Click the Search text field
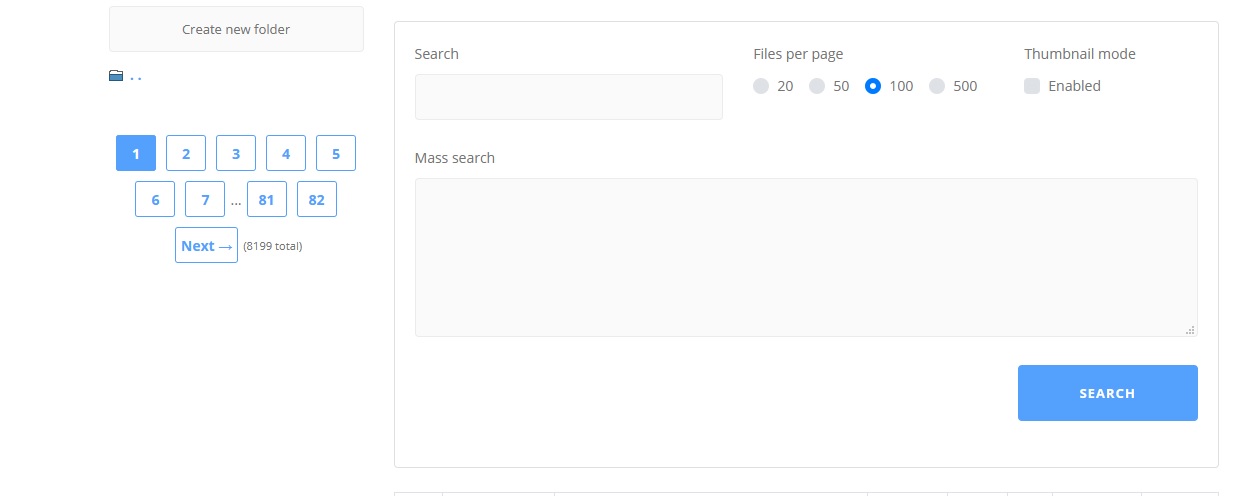 pos(568,97)
